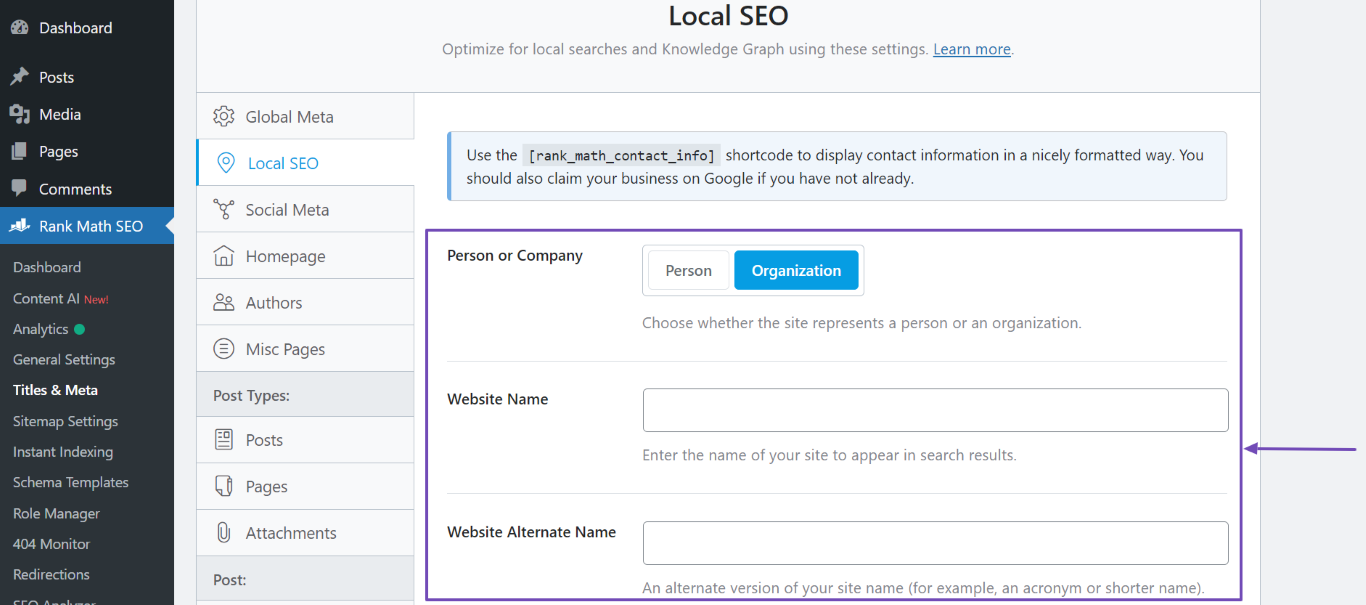This screenshot has width=1366, height=605.
Task: Select the Person option
Action: tap(689, 271)
